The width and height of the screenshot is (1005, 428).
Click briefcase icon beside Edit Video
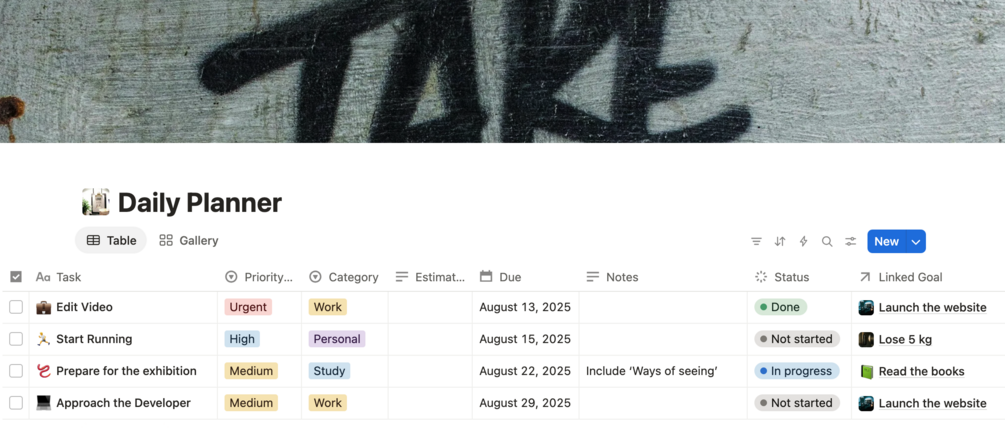click(x=43, y=308)
